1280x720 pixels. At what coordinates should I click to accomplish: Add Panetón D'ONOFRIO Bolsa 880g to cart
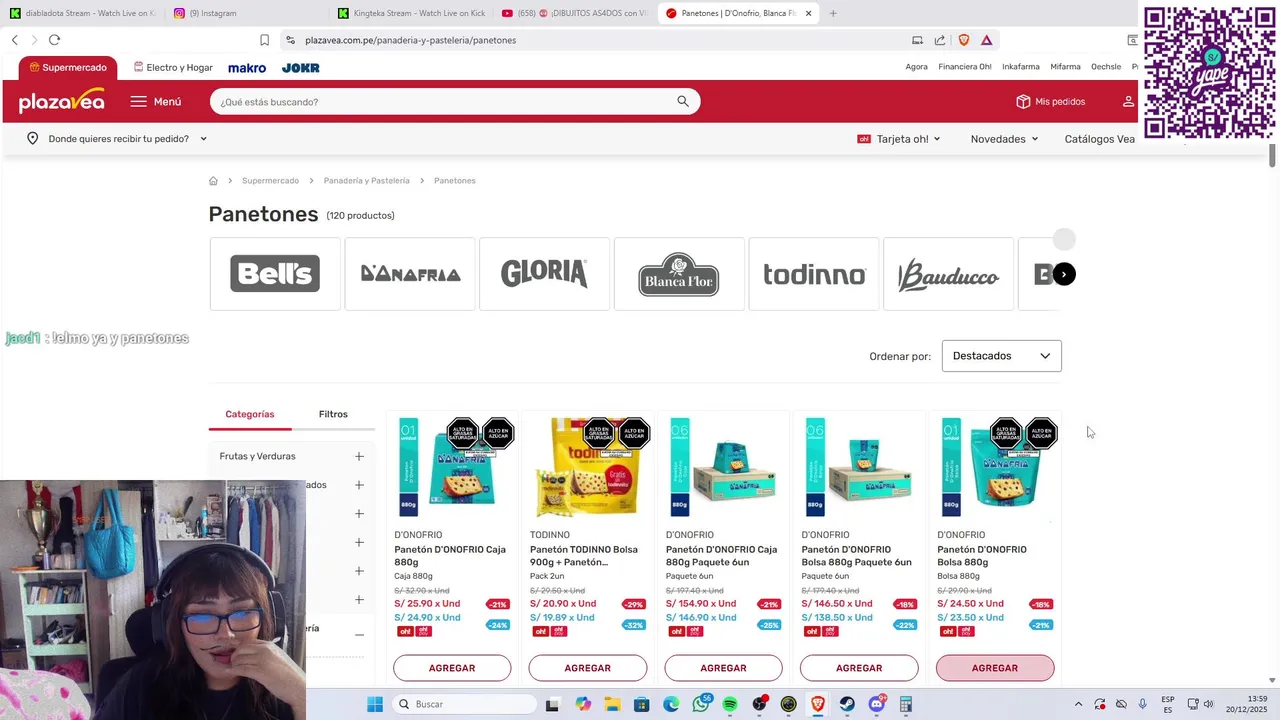[x=995, y=668]
